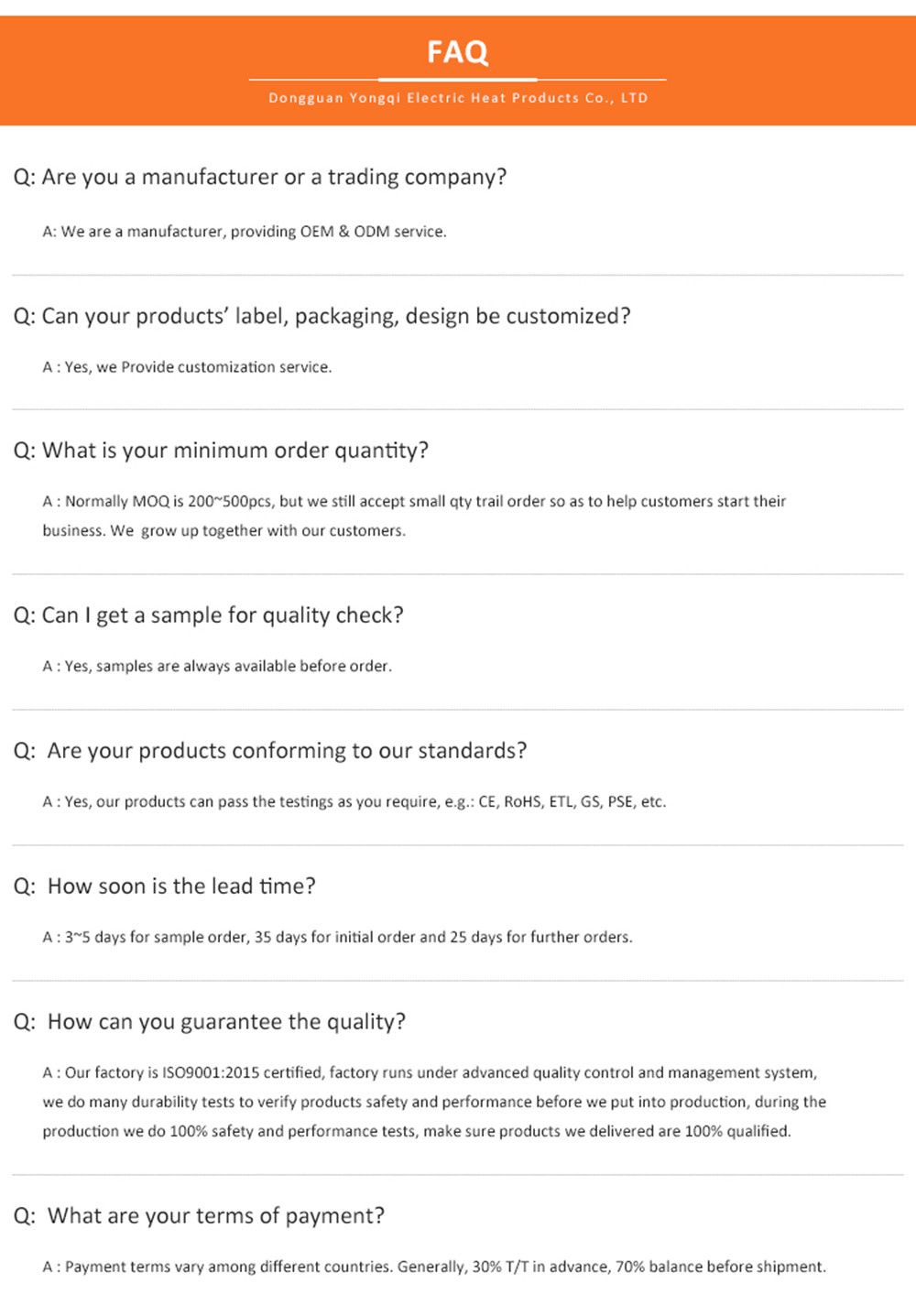
Task: Click the OEM & ODM service answer
Action: point(245,232)
